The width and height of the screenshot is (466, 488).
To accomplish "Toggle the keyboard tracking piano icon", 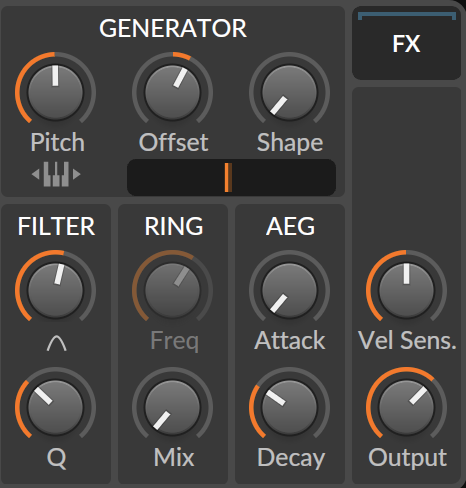I will tap(56, 174).
